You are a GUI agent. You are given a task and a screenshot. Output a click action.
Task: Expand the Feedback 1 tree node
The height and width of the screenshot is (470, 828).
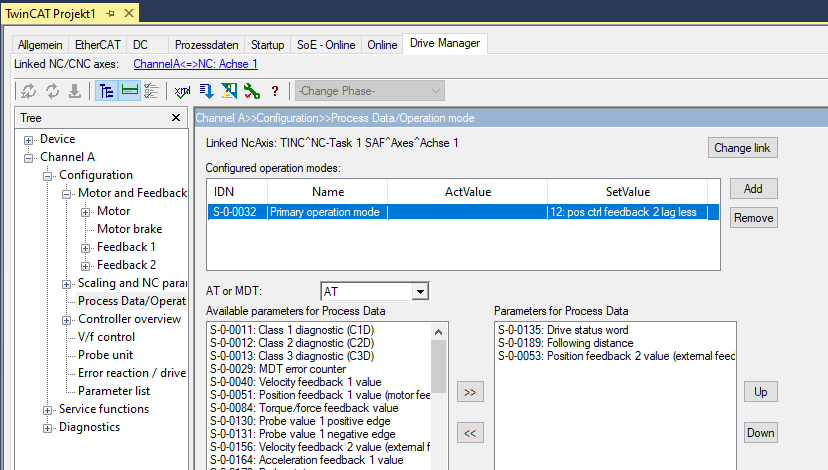pos(86,248)
